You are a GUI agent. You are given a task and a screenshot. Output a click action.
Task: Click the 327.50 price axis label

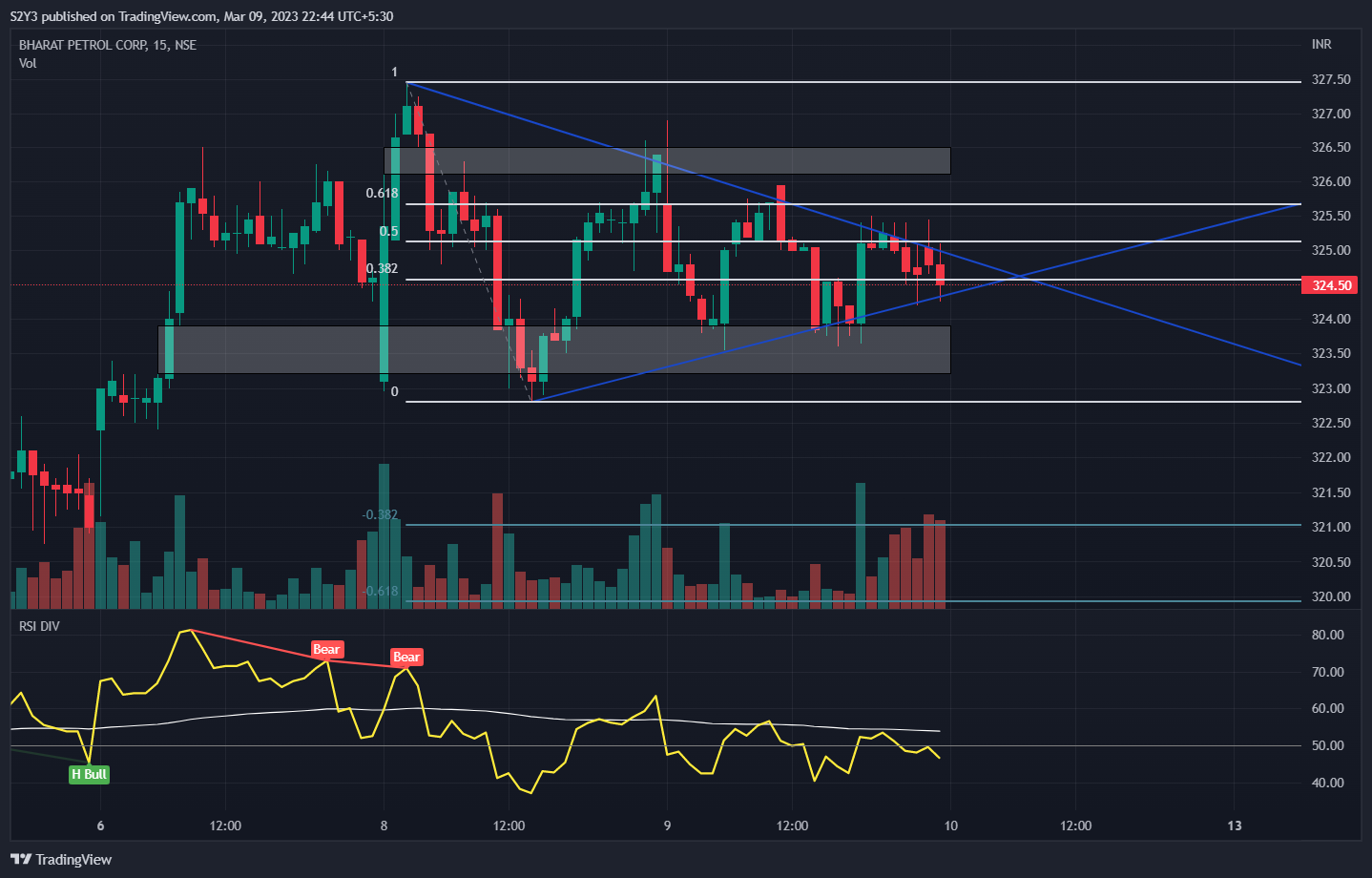pyautogui.click(x=1331, y=80)
